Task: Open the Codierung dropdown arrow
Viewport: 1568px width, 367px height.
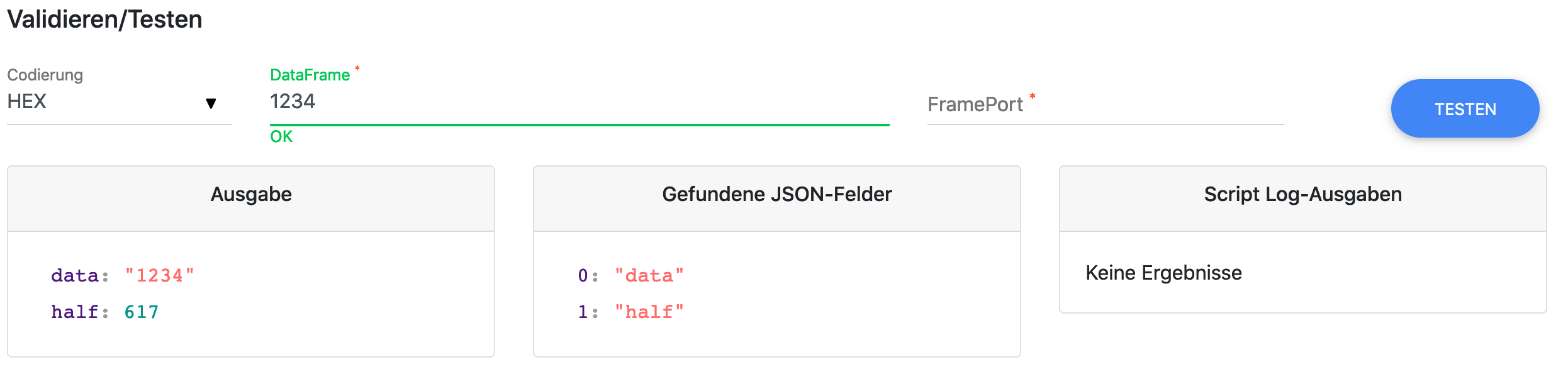Action: click(211, 103)
